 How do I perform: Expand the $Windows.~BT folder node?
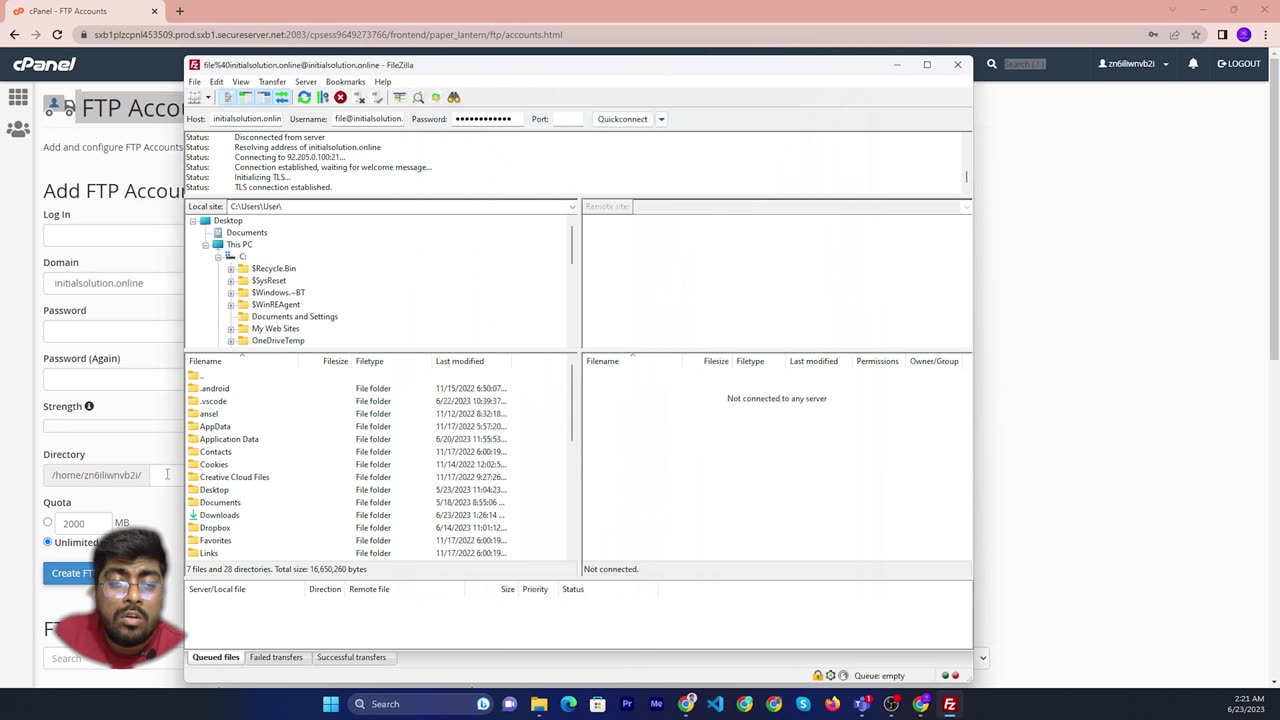(x=231, y=293)
